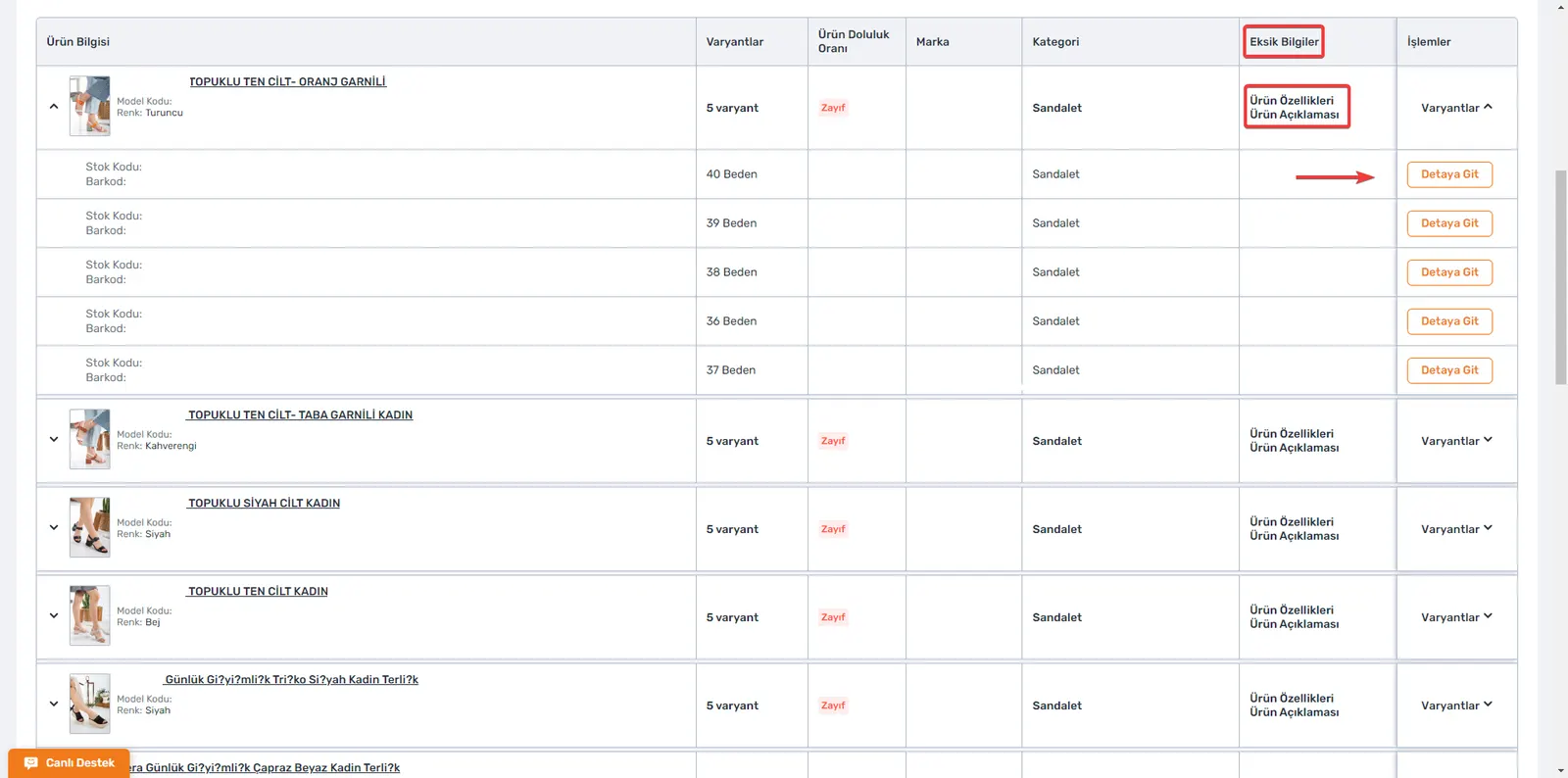The width and height of the screenshot is (1568, 778).
Task: Click the Zayıf badge on the ORANJ GARNİLİ row
Action: click(833, 108)
